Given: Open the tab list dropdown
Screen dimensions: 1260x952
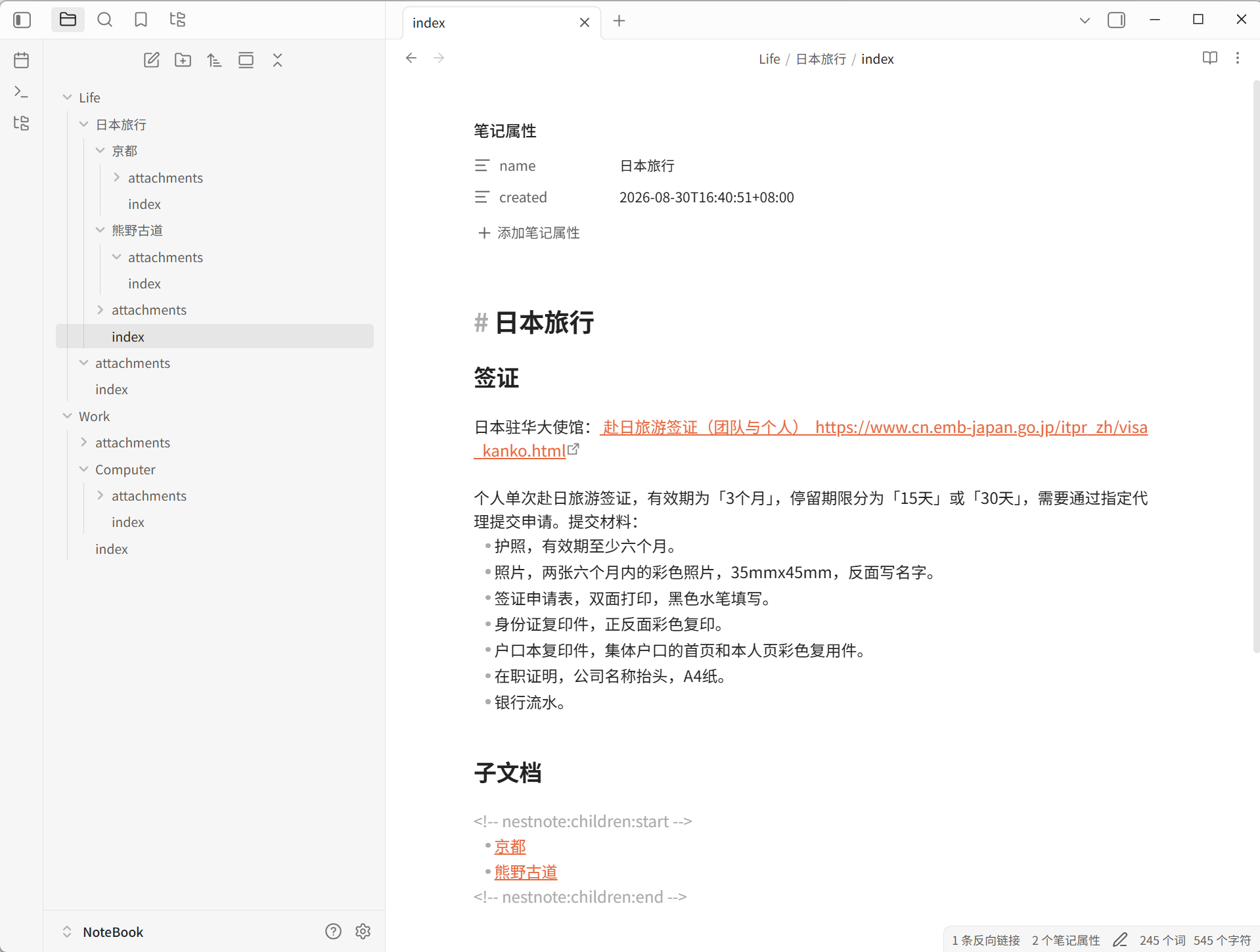Looking at the screenshot, I should [1085, 20].
